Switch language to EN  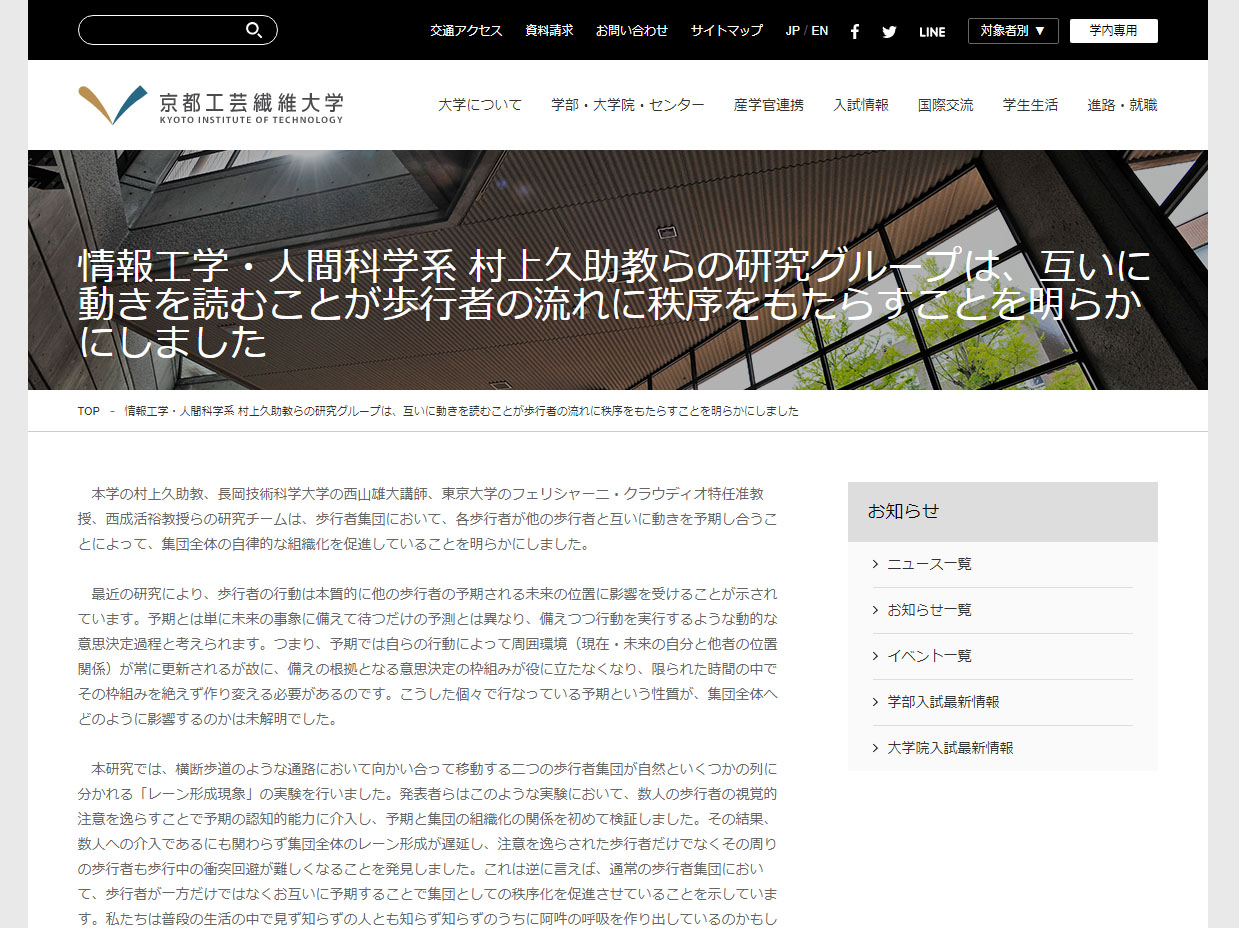pyautogui.click(x=820, y=30)
